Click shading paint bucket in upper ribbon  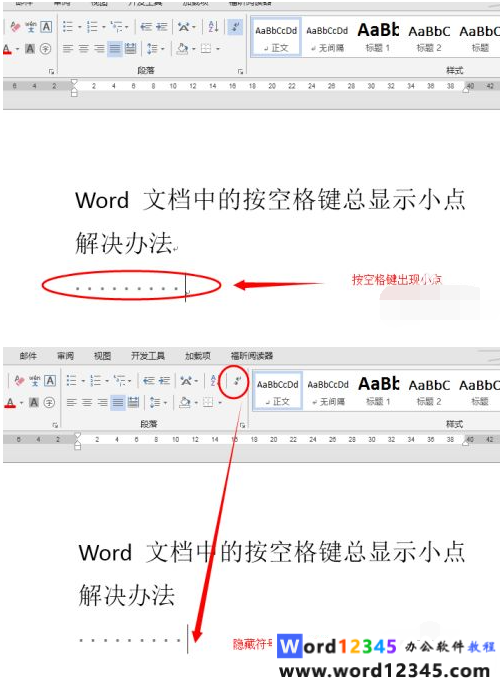point(183,48)
